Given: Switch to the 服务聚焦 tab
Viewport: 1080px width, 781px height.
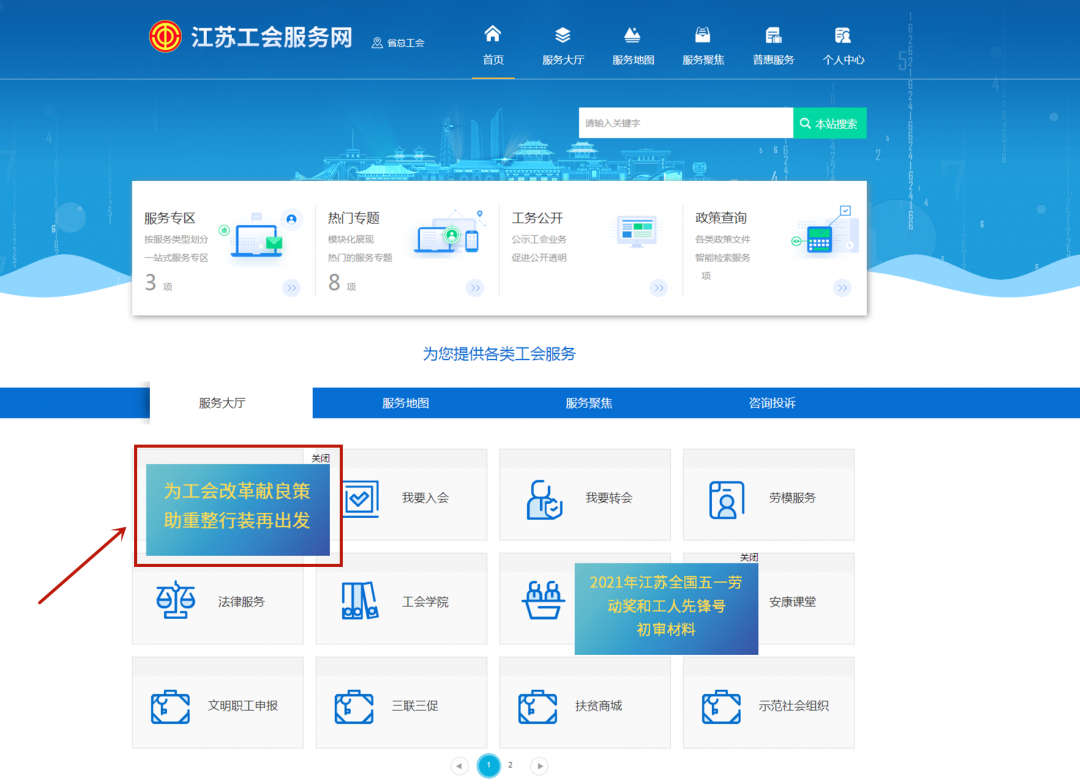Looking at the screenshot, I should pos(588,403).
